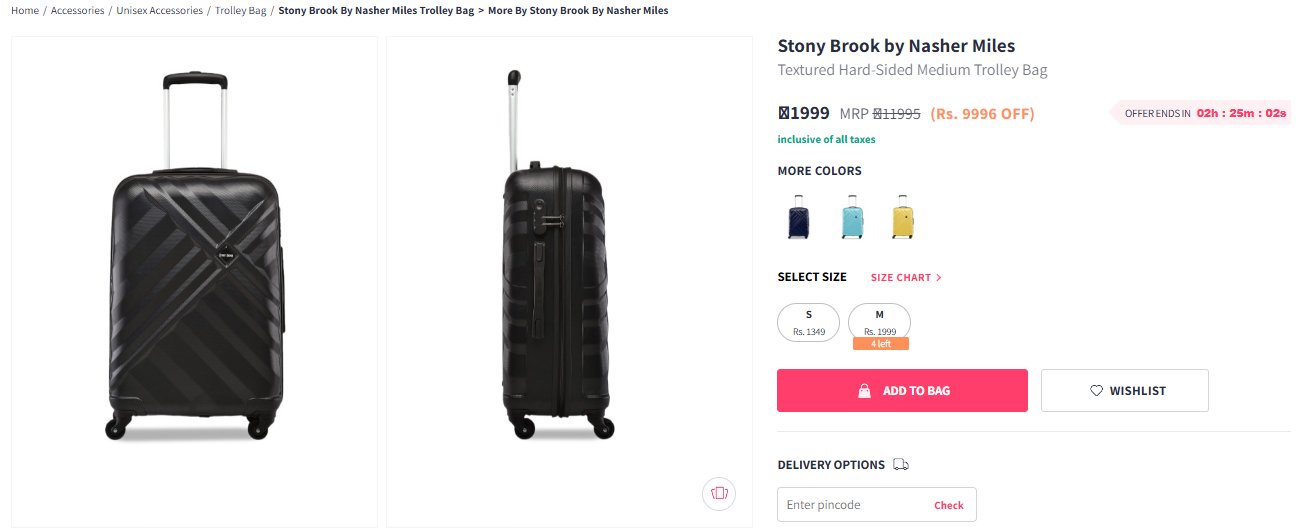The height and width of the screenshot is (531, 1312).
Task: Choose the navy blue color variant
Action: [797, 217]
